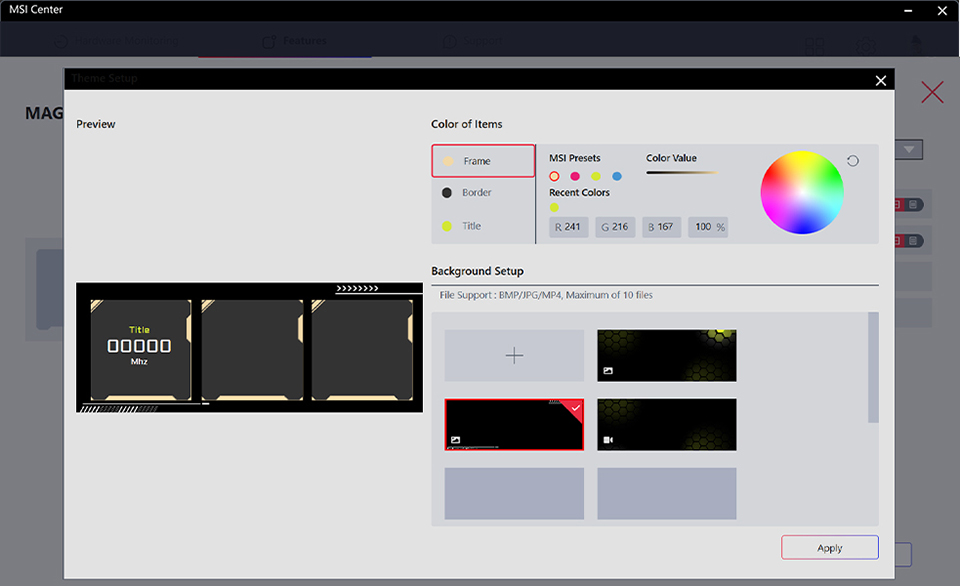Click the middle empty preview panel
The image size is (960, 586).
tap(252, 350)
